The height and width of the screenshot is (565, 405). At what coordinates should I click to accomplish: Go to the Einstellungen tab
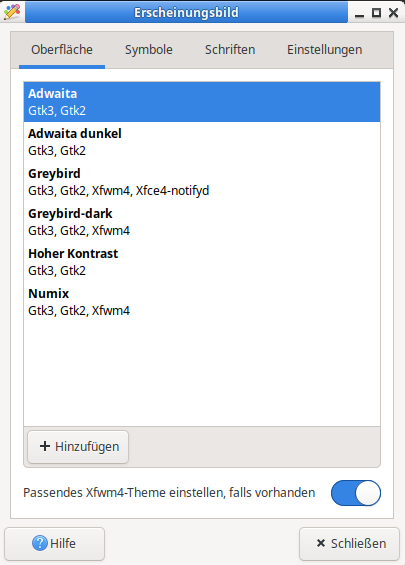click(x=325, y=50)
